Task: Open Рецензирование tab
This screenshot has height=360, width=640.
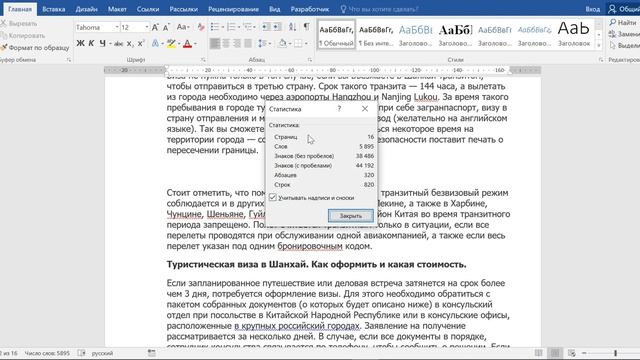Action: coord(233,9)
